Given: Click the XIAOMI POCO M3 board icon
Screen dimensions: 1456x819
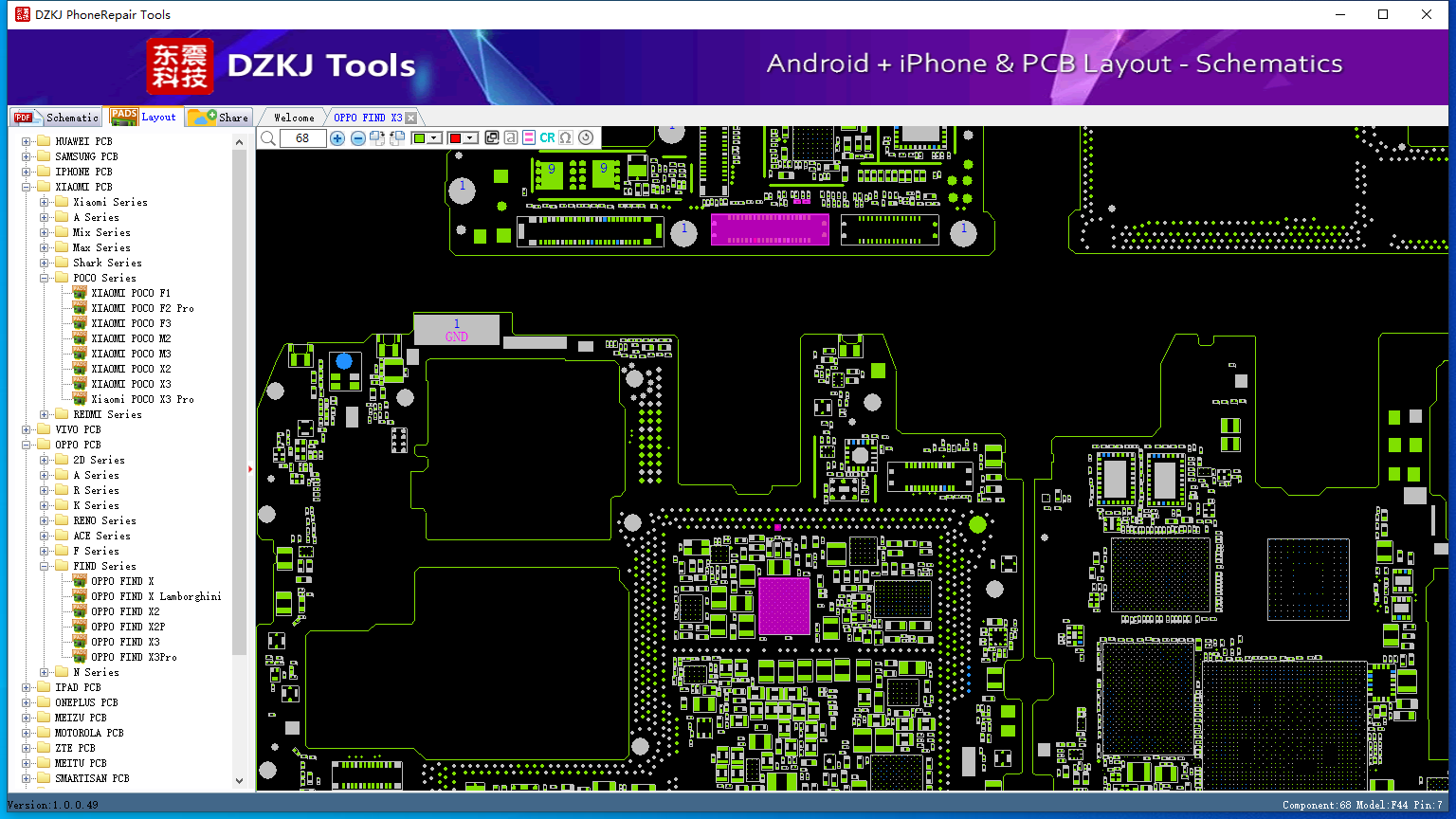Looking at the screenshot, I should (x=80, y=354).
